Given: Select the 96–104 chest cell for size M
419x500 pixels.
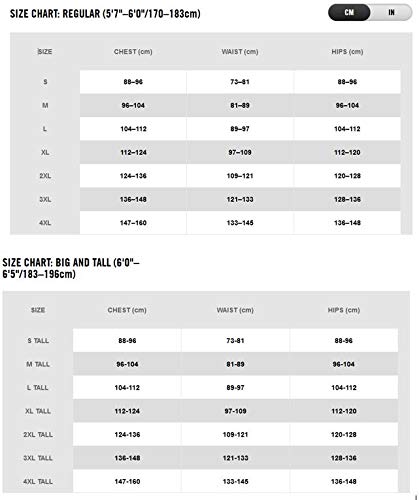Looking at the screenshot, I should [133, 105].
